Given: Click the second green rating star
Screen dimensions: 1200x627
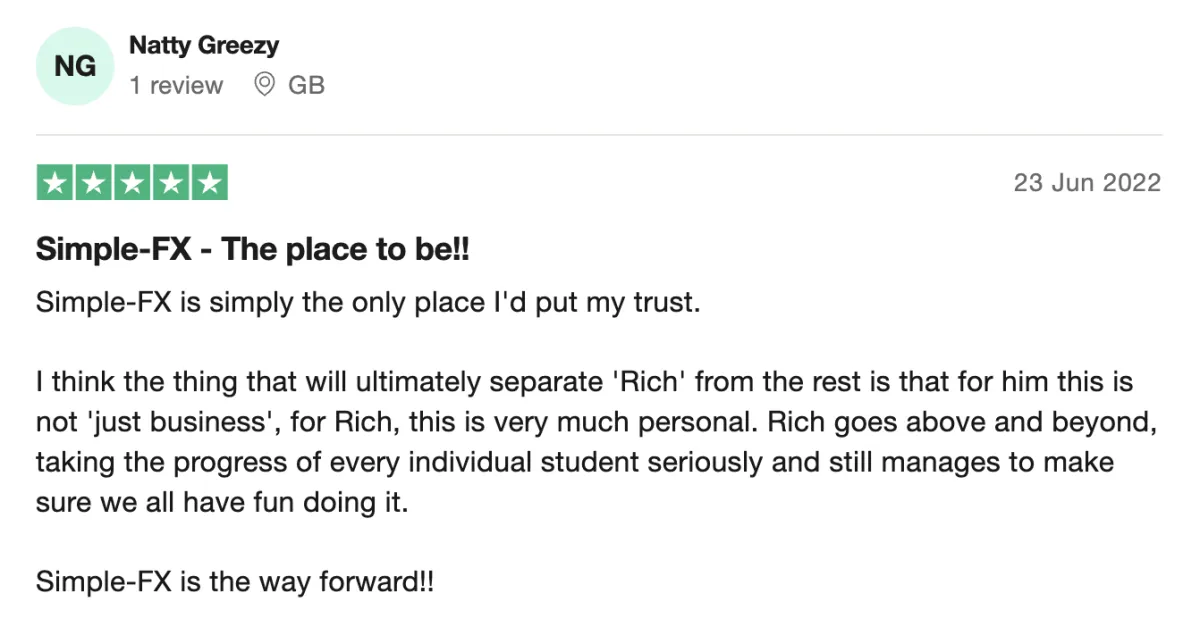Looking at the screenshot, I should (x=94, y=183).
